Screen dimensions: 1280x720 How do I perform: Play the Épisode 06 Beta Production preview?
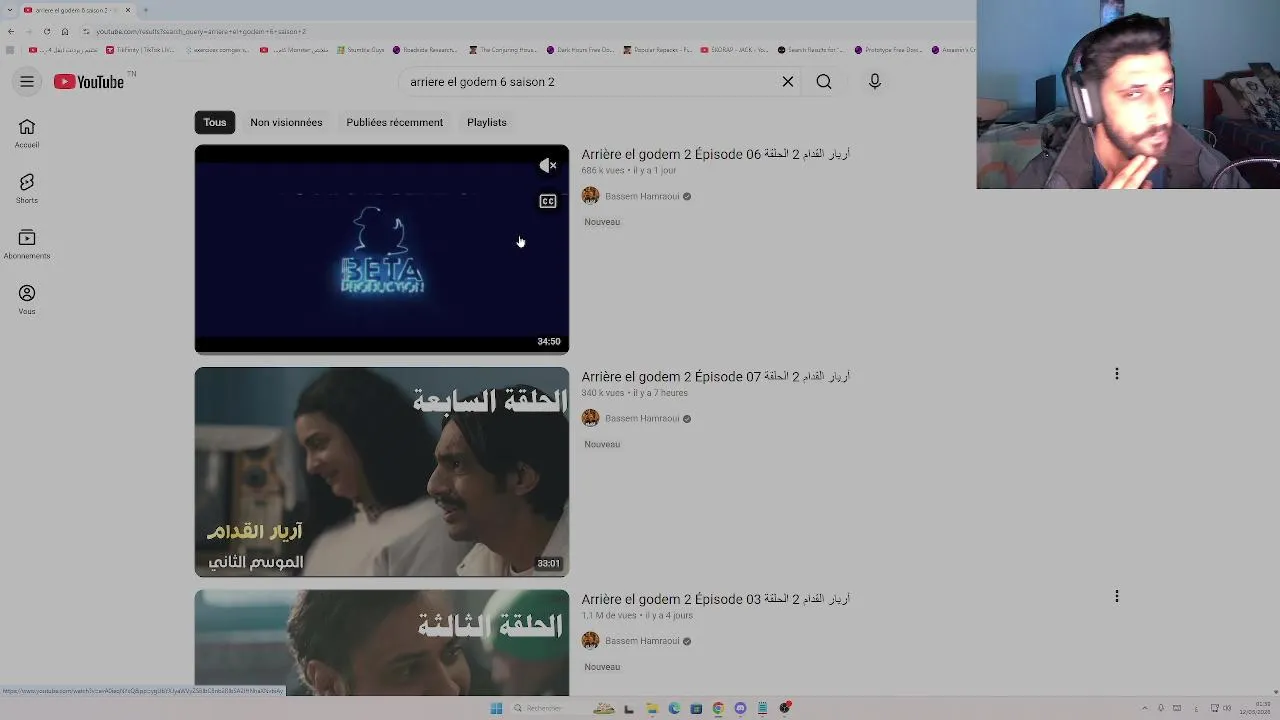pyautogui.click(x=382, y=250)
